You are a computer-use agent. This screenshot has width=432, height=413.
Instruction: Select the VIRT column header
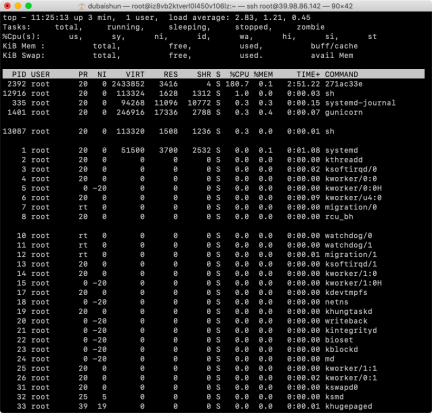point(135,74)
